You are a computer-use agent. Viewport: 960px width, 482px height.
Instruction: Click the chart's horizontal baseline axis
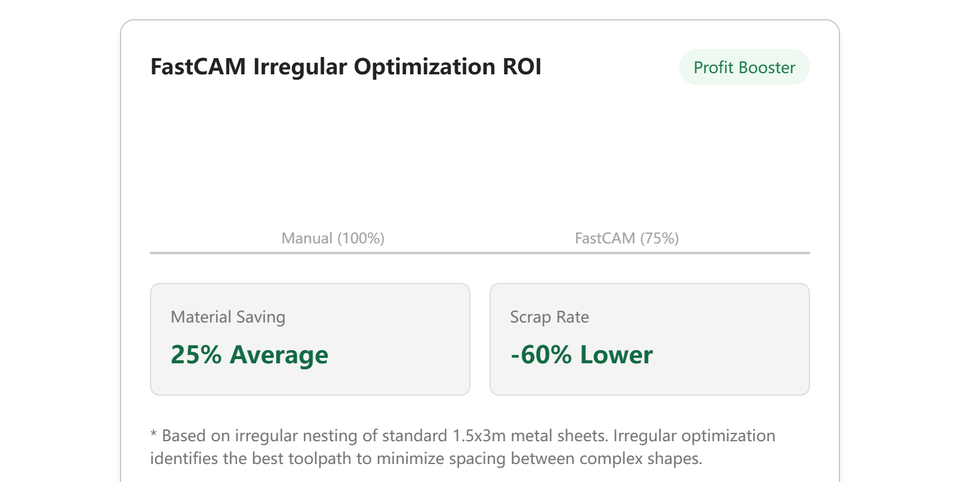pyautogui.click(x=480, y=252)
